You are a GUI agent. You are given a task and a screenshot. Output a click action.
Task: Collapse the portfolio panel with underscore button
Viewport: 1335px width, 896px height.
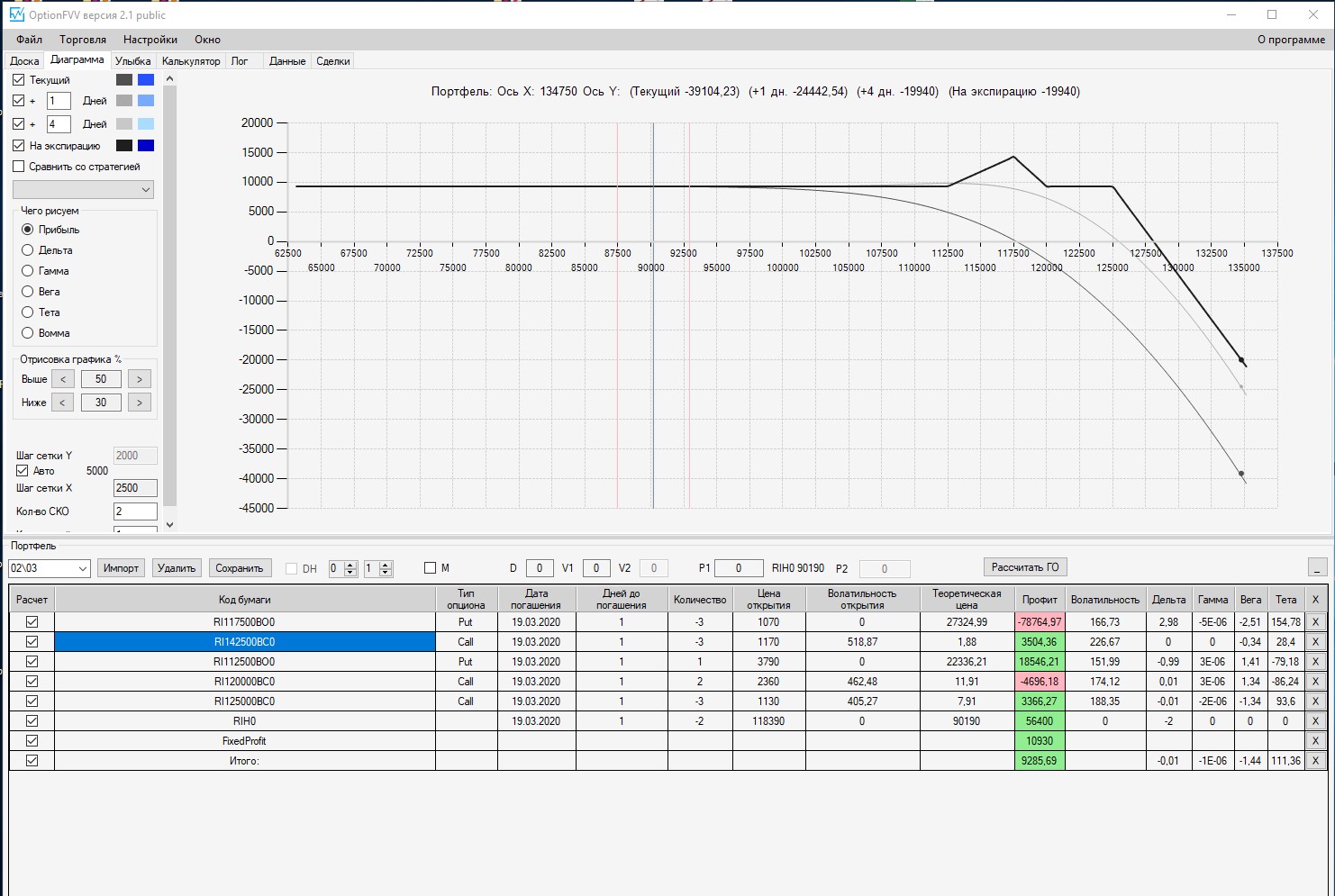tap(1317, 568)
